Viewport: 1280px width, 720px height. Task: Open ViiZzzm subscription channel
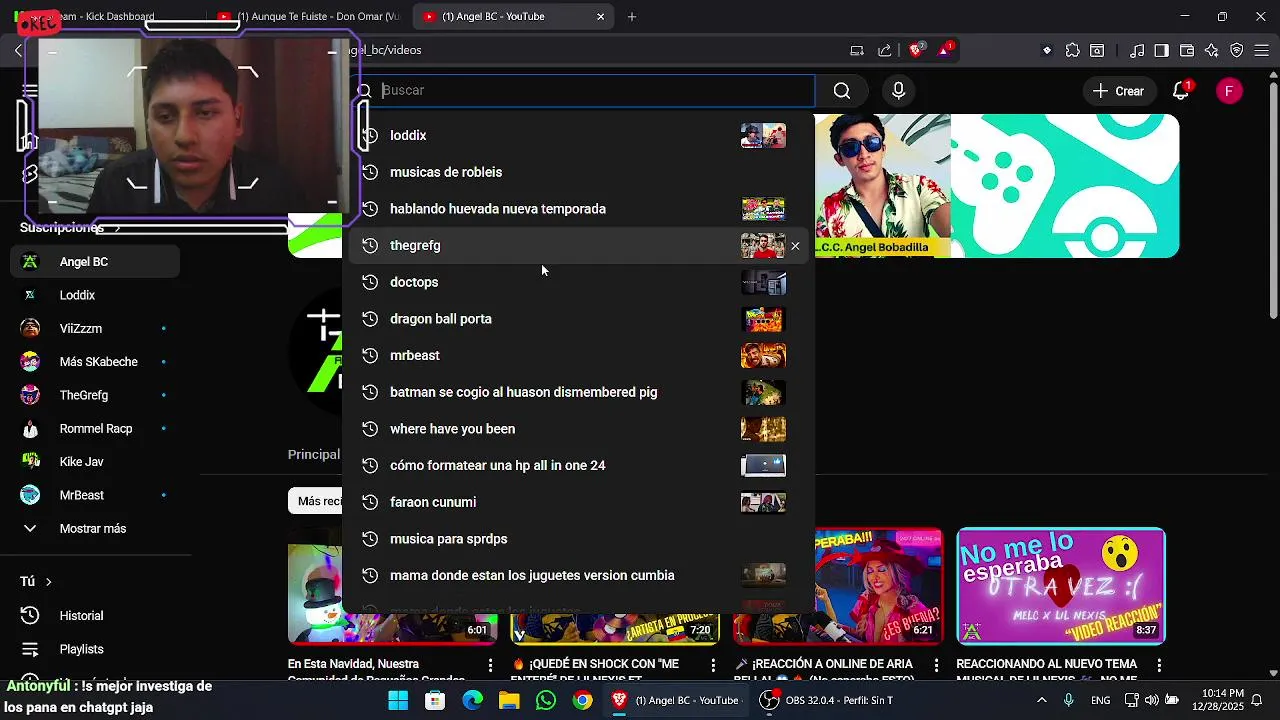pyautogui.click(x=95, y=329)
